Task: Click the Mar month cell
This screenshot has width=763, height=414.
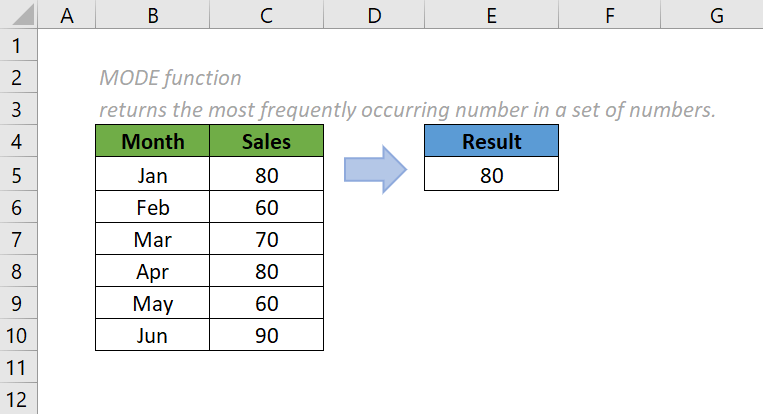Action: click(152, 239)
